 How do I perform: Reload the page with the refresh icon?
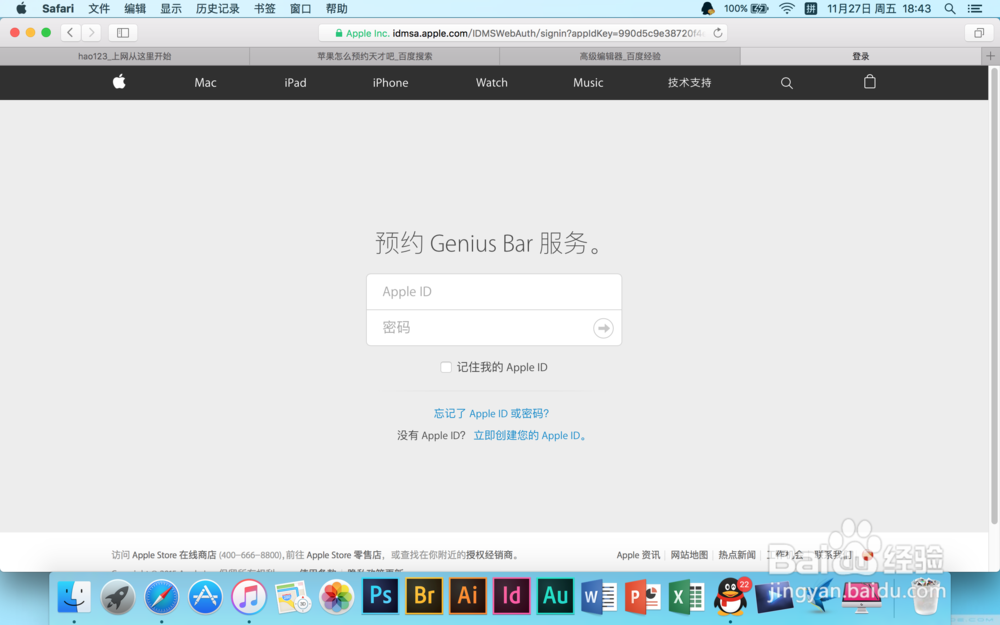[717, 33]
